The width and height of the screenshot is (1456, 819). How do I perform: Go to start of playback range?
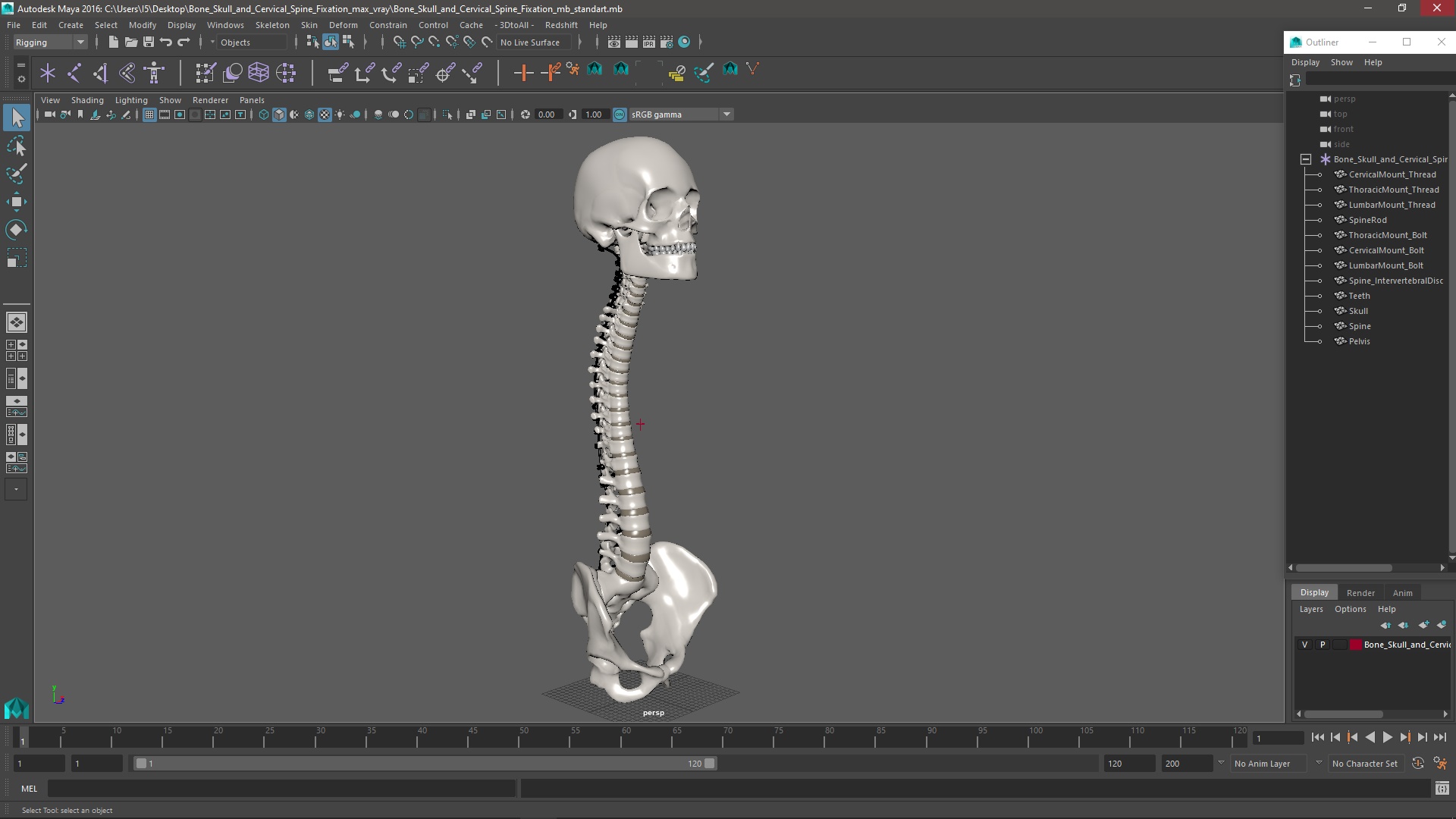[x=1317, y=737]
